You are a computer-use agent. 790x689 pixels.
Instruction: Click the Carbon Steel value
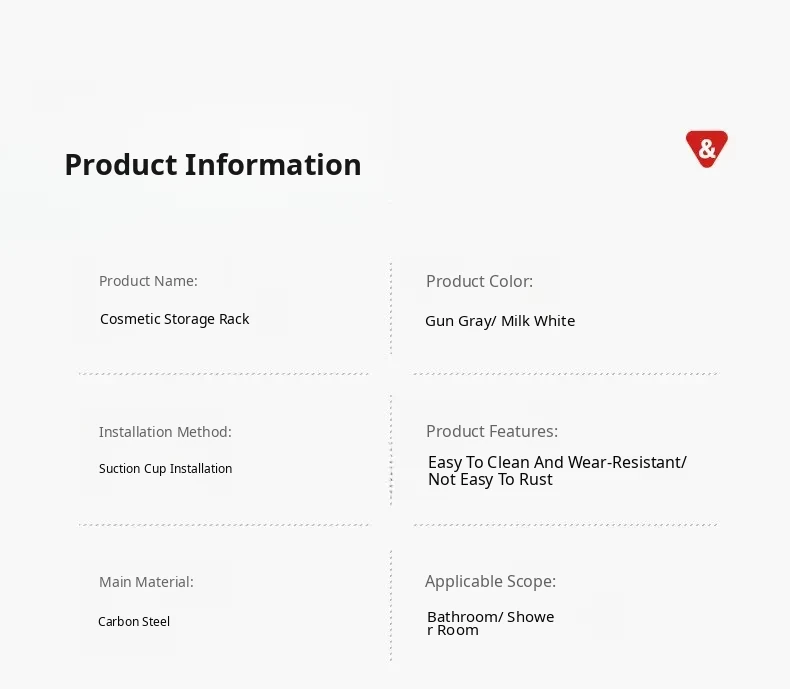point(134,621)
